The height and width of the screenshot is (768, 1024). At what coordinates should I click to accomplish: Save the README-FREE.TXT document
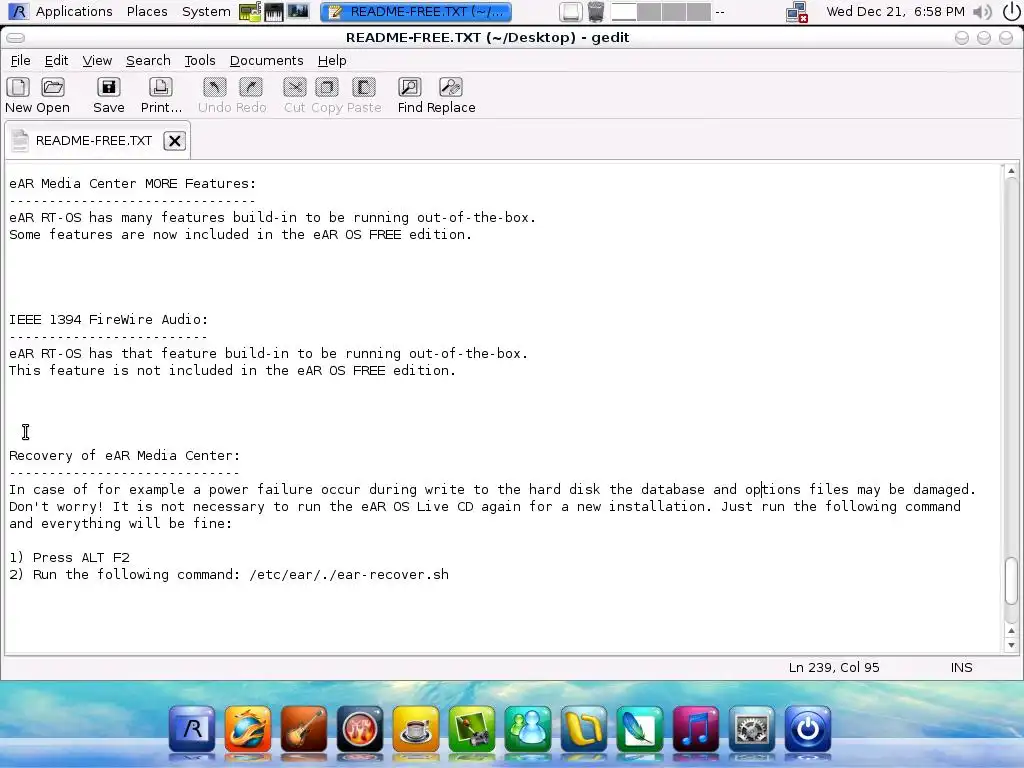[x=108, y=95]
